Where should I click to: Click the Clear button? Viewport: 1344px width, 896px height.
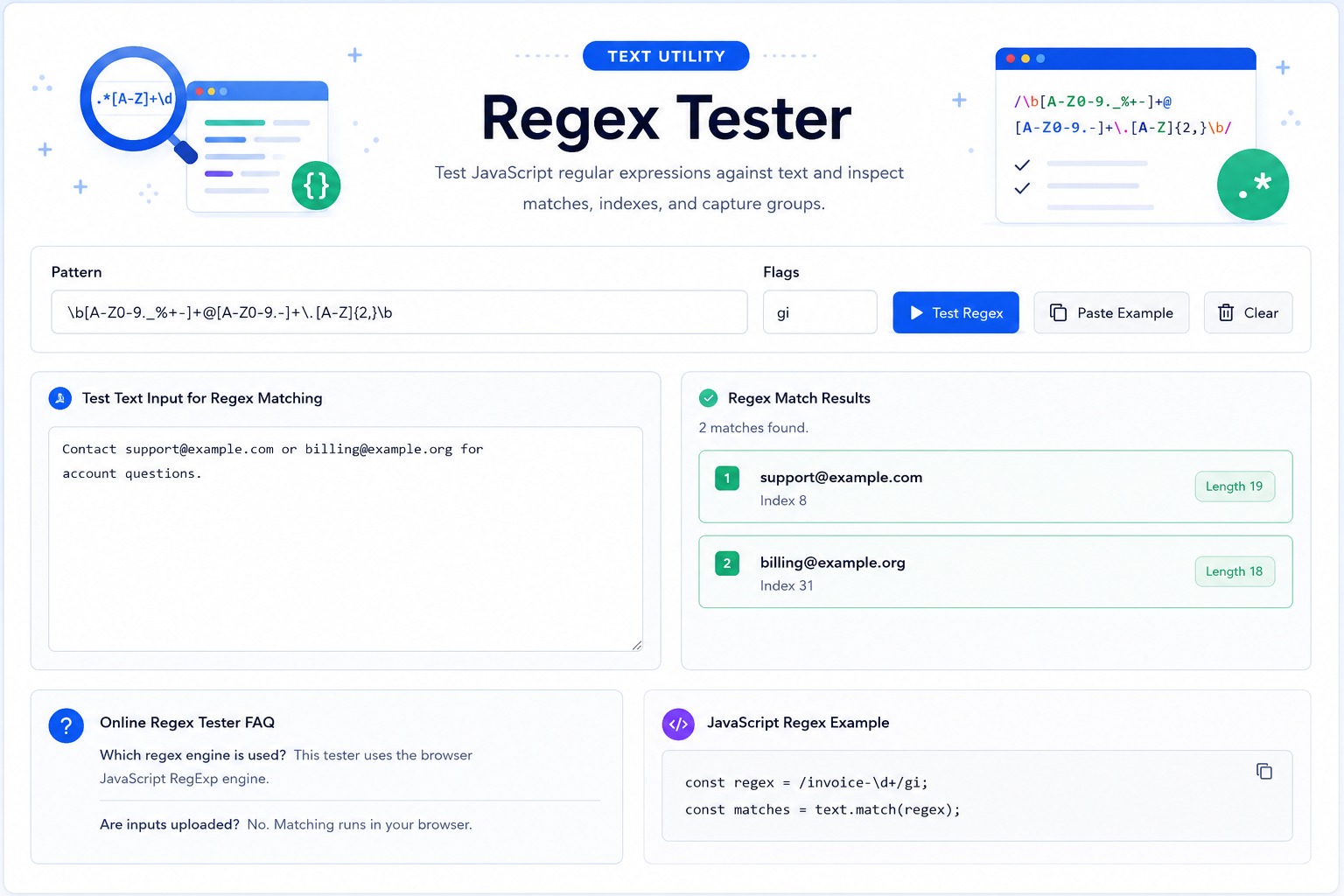[x=1249, y=312]
